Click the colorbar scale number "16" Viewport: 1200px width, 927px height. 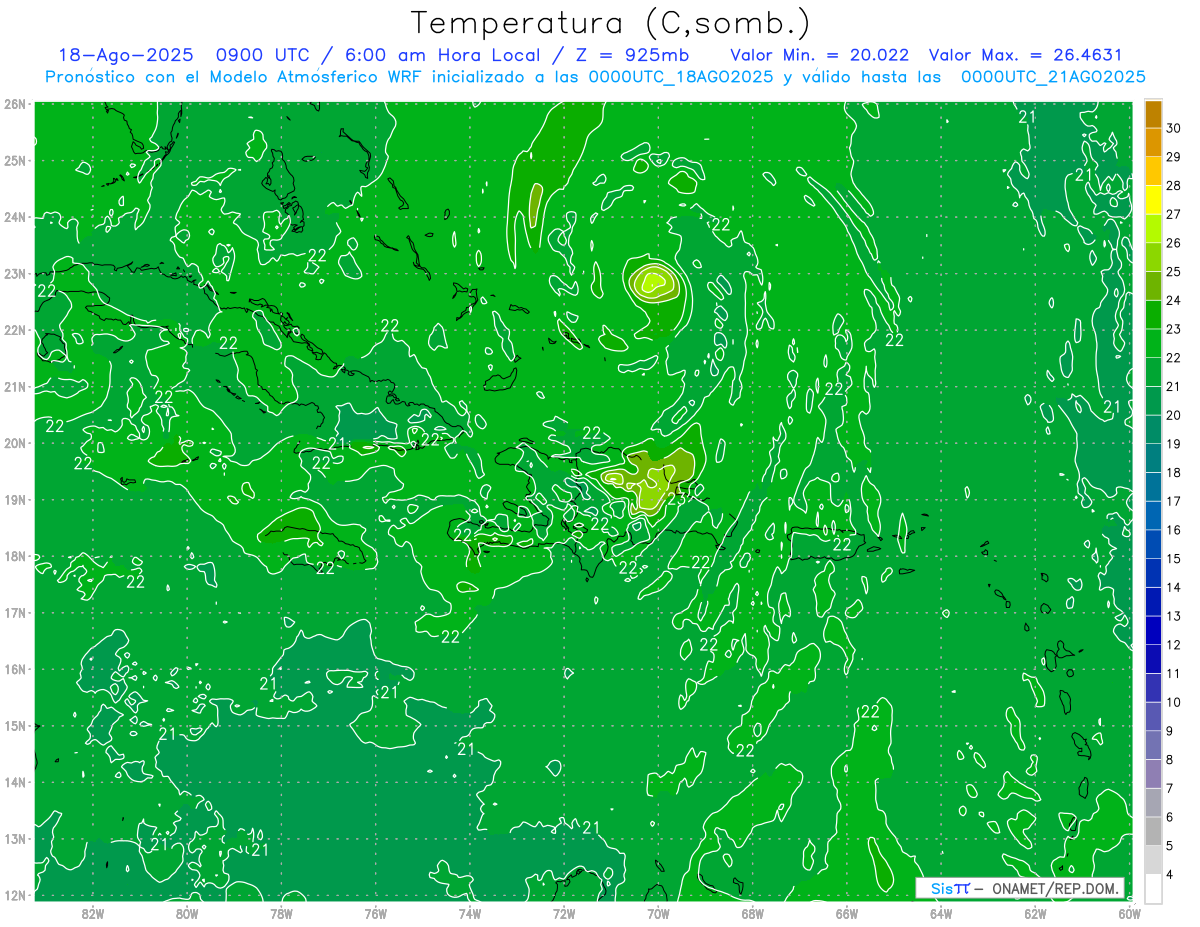1174,530
